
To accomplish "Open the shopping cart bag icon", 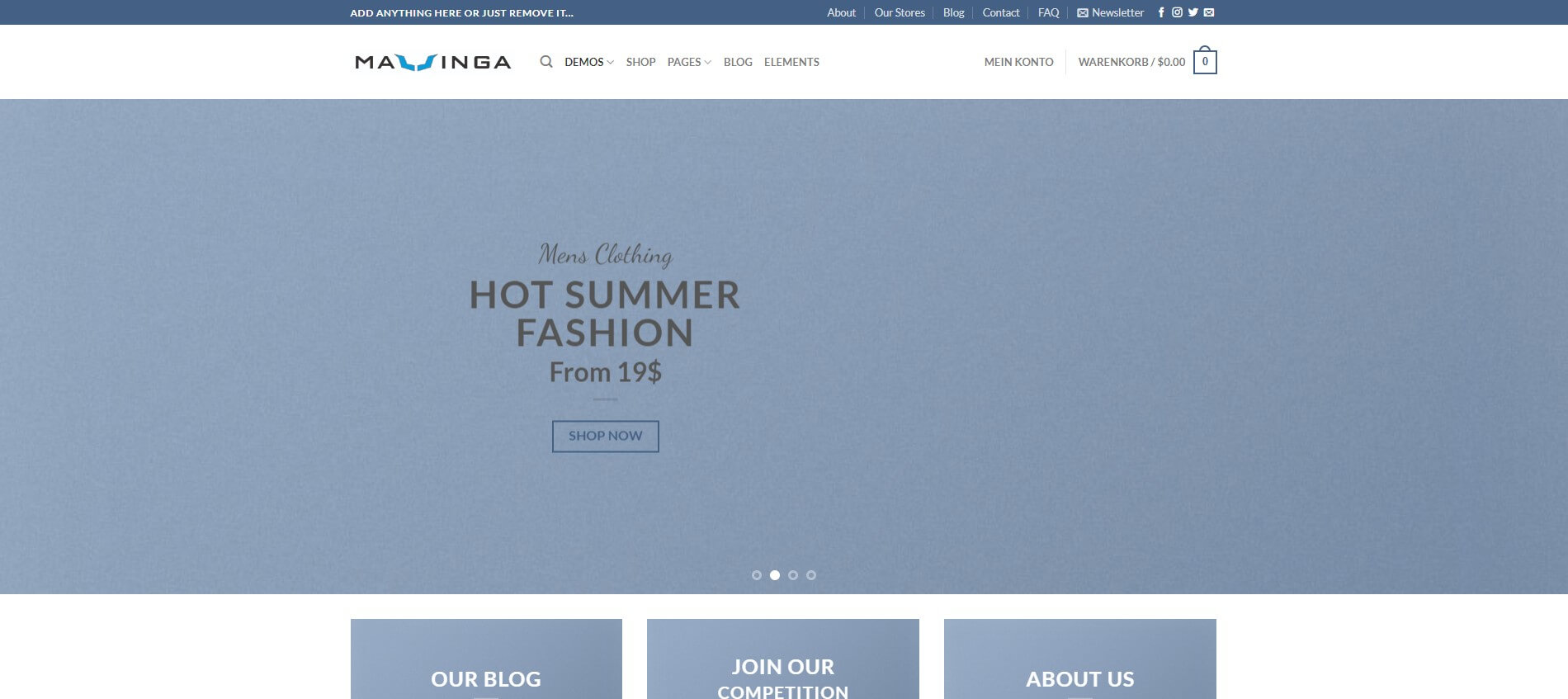I will coord(1205,61).
